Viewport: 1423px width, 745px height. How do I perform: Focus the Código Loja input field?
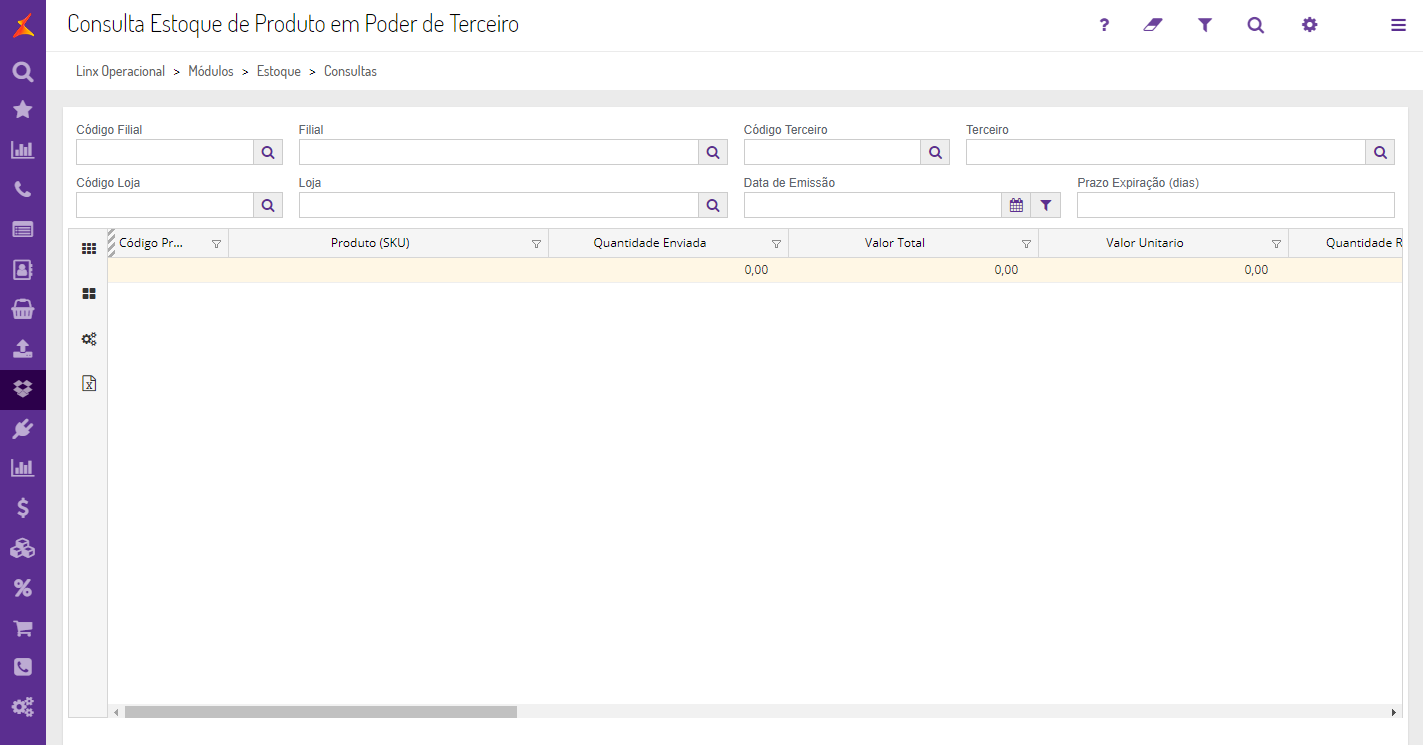coord(165,205)
